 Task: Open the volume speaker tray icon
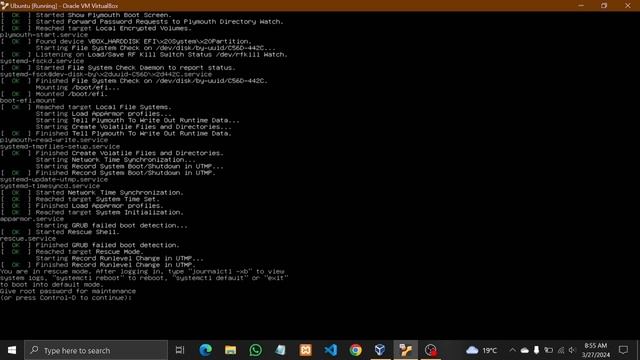tap(572, 350)
